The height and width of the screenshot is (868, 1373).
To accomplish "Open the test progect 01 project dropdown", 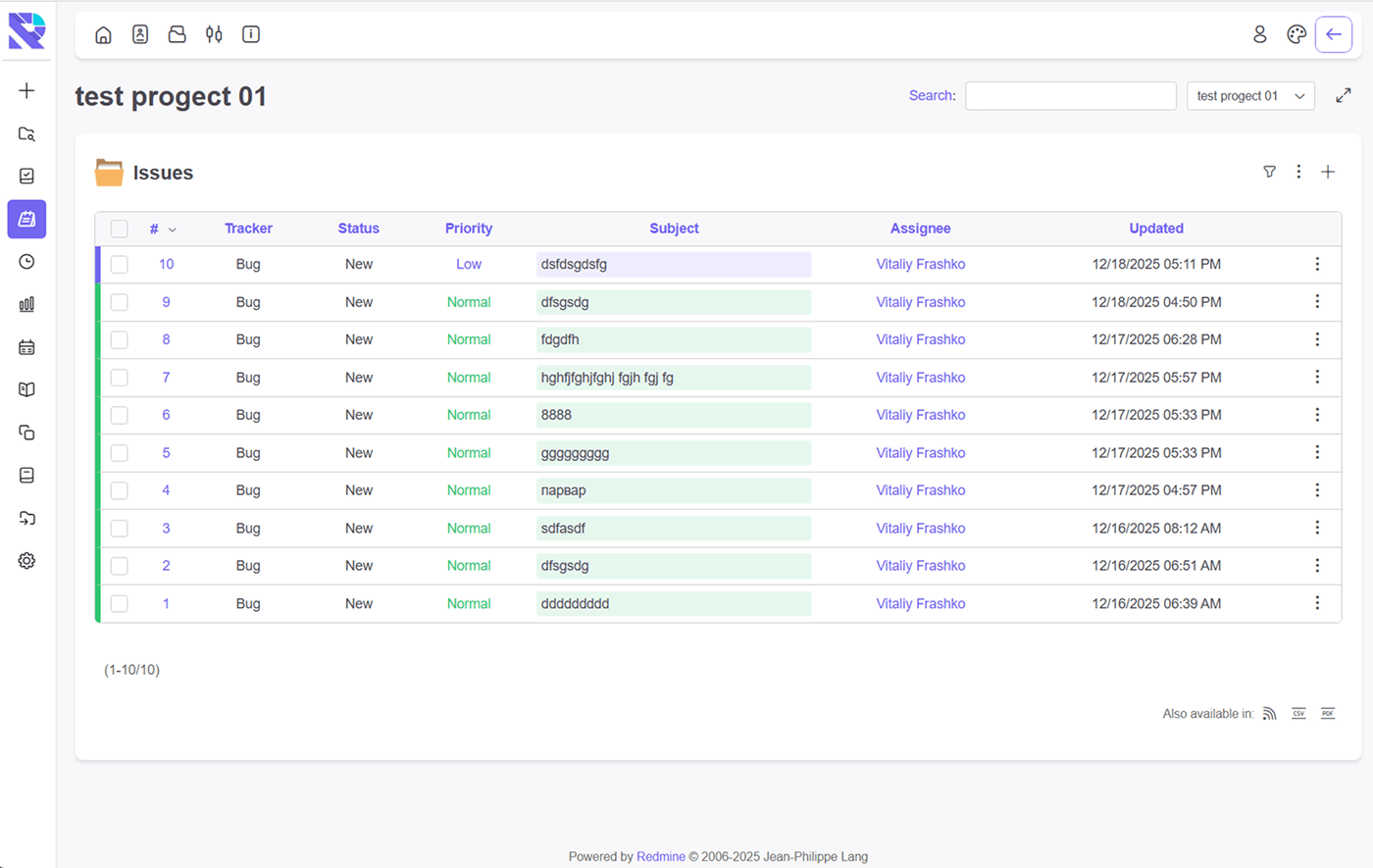I will [1249, 96].
